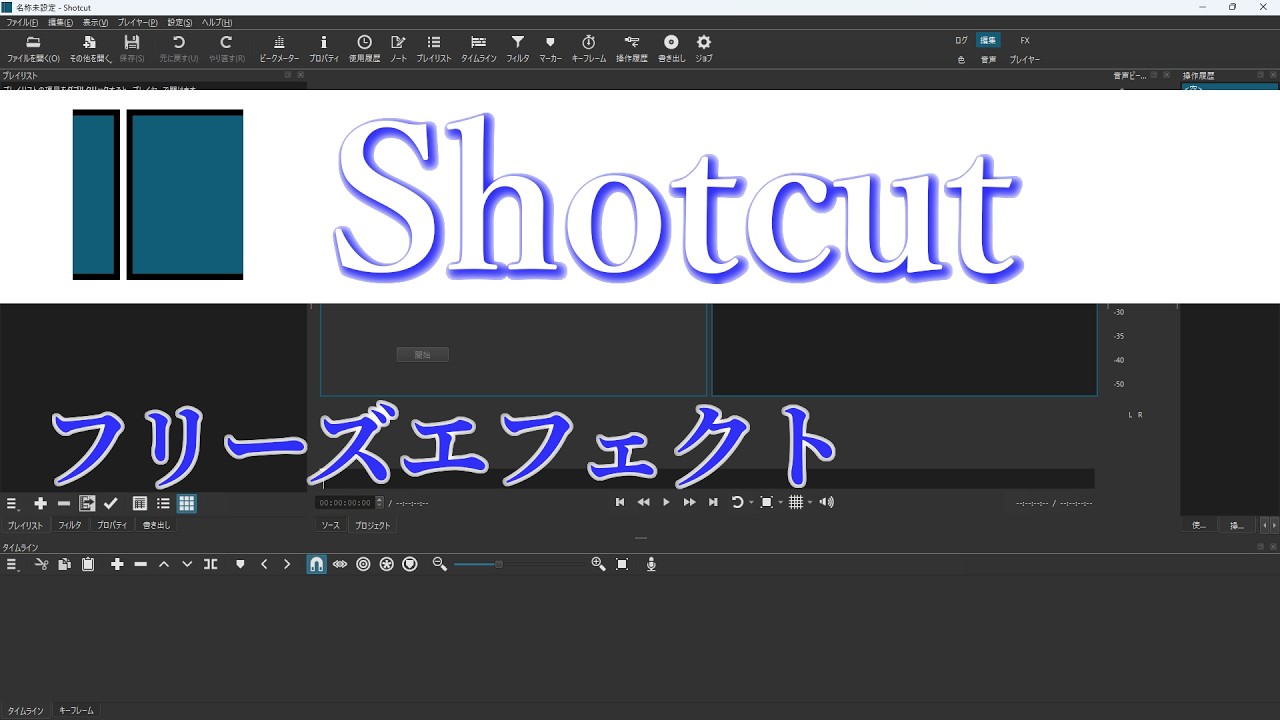1280x720 pixels.
Task: Toggle ripple trim and drop mode
Action: 363,564
